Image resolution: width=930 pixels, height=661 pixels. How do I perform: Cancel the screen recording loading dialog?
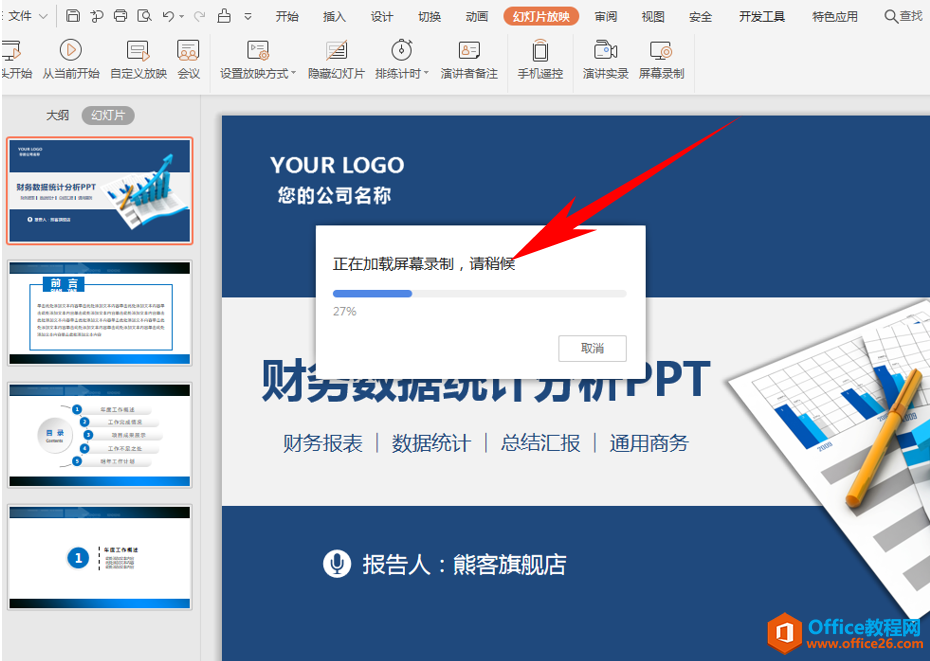592,348
